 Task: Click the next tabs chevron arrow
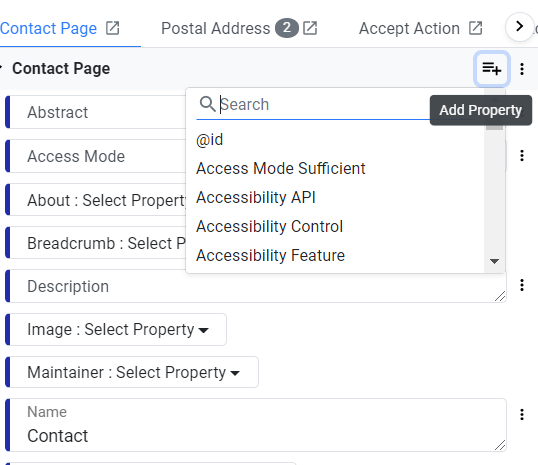pyautogui.click(x=519, y=26)
